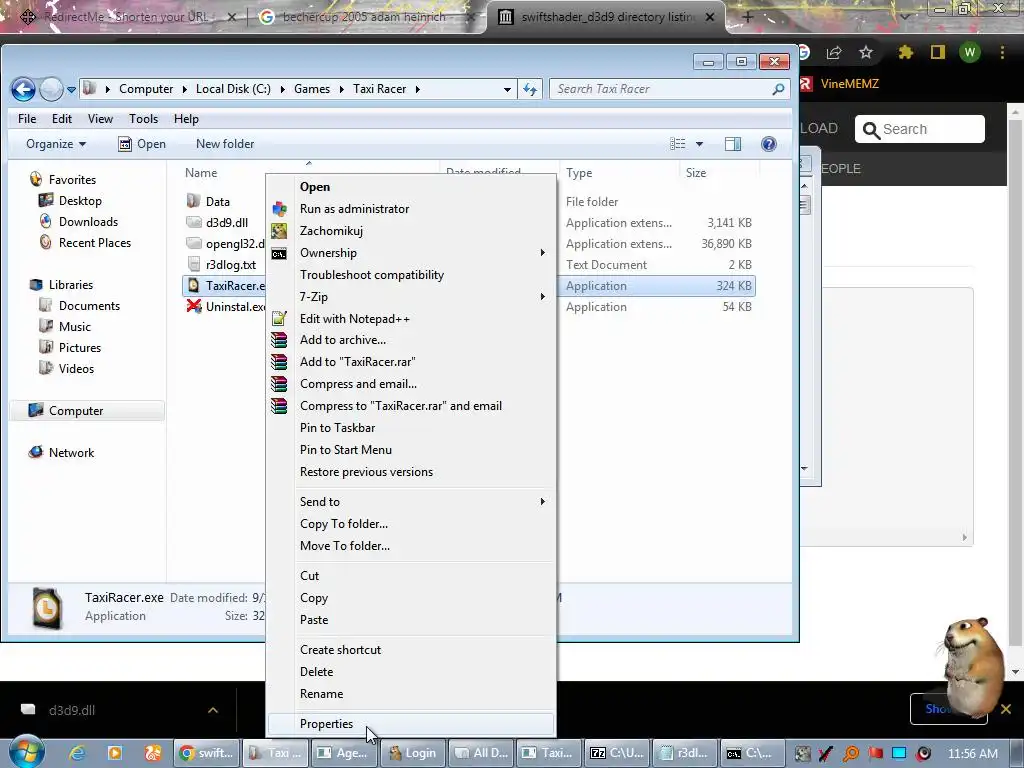Open the Chrome profile avatar W
The height and width of the screenshot is (768, 1024).
[970, 52]
